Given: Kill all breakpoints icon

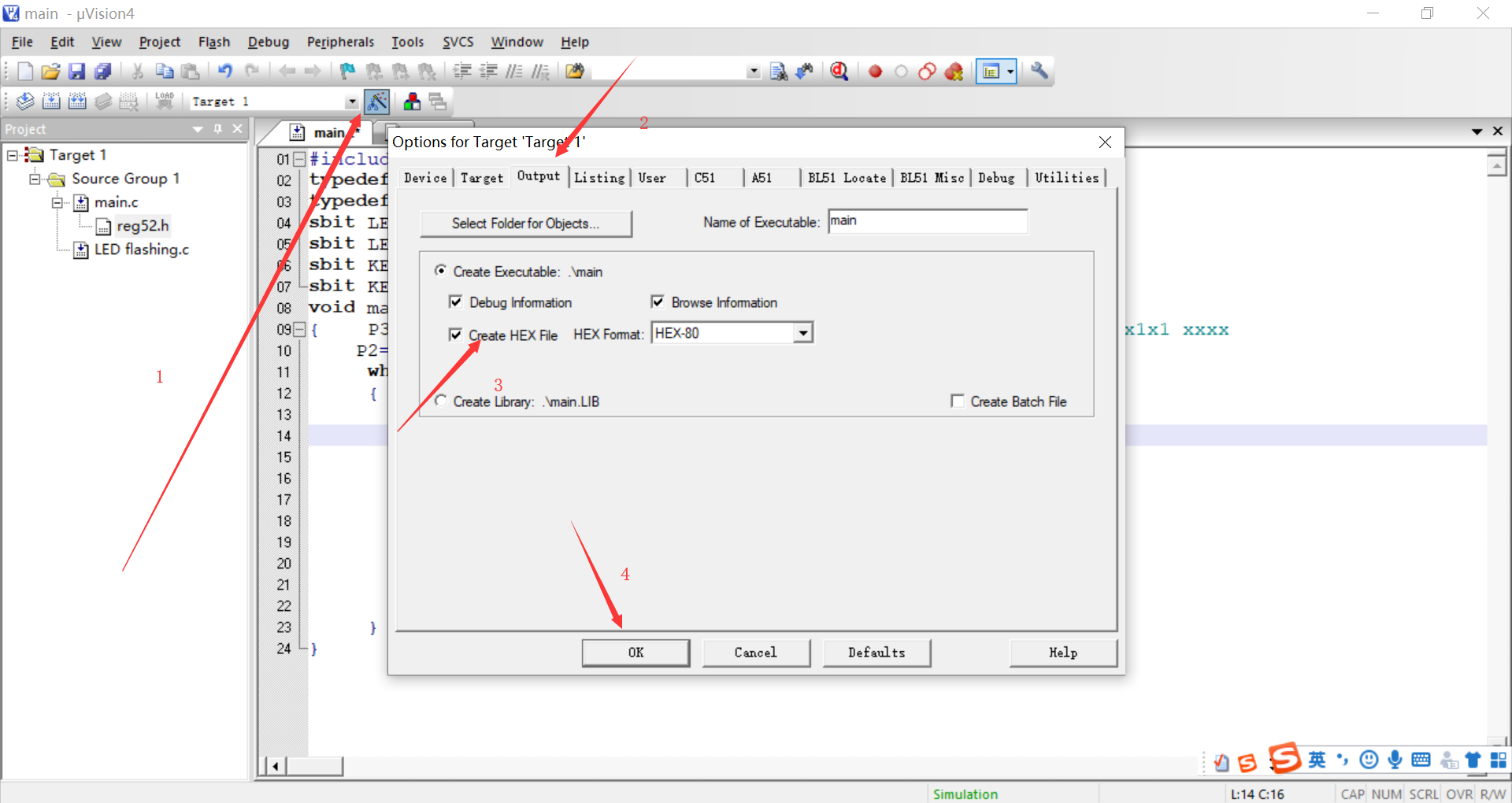Looking at the screenshot, I should (954, 72).
